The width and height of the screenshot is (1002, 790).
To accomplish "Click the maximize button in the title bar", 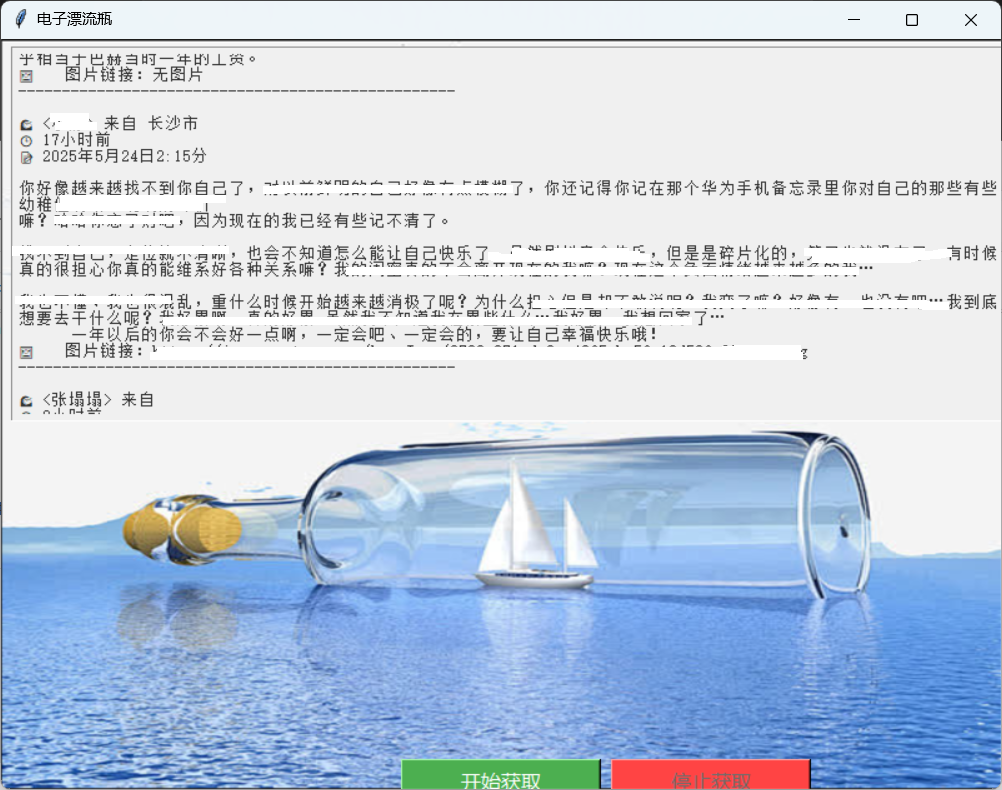I will click(910, 19).
